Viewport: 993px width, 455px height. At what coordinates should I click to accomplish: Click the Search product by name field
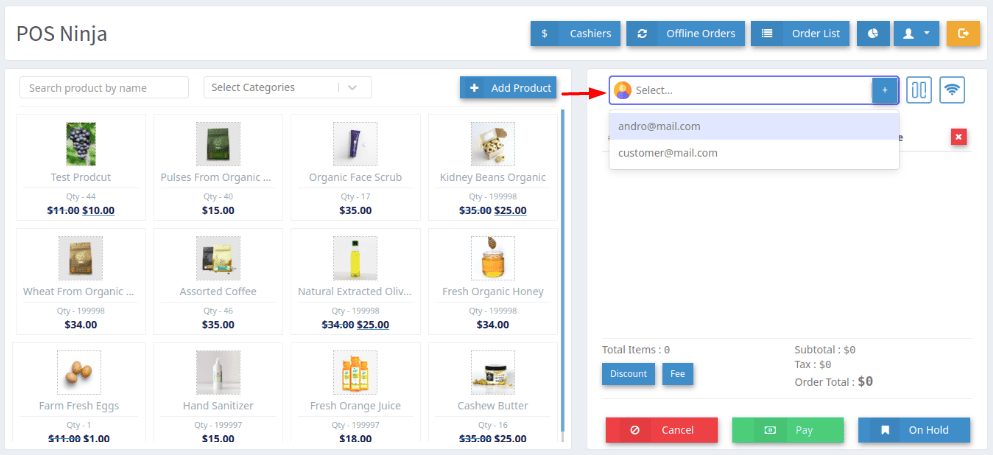[104, 88]
